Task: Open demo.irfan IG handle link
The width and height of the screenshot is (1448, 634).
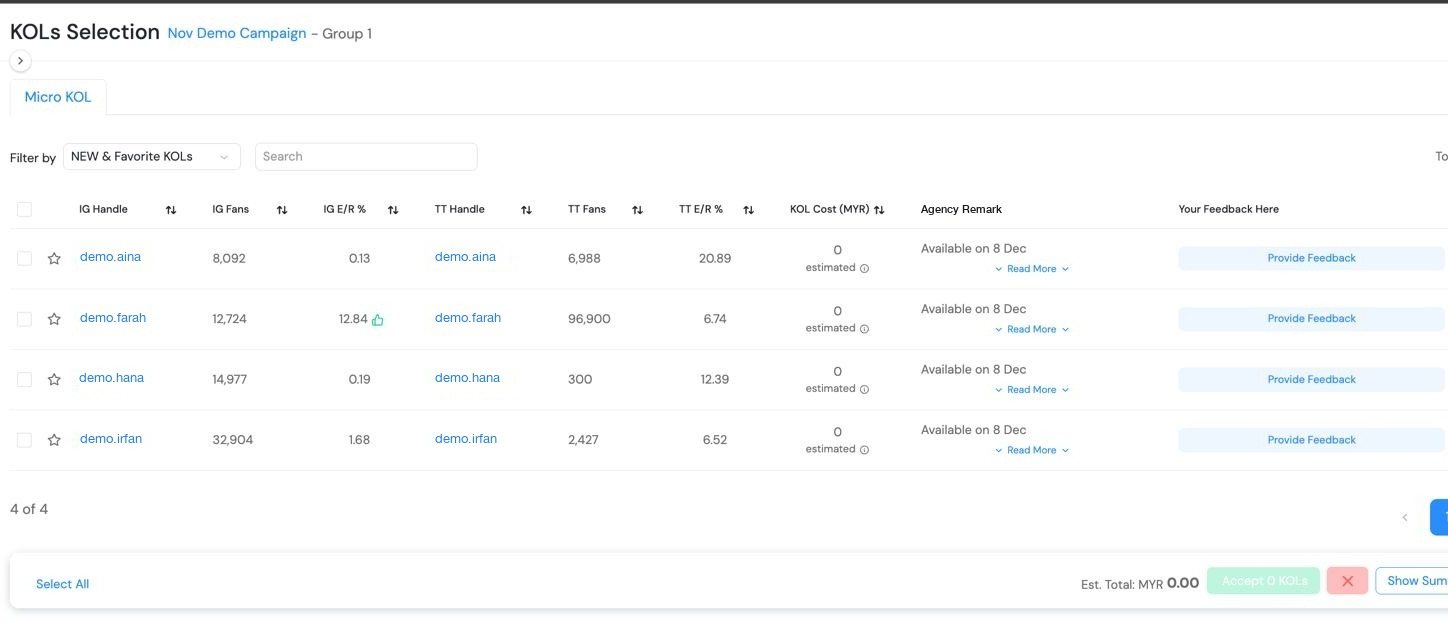Action: [x=111, y=439]
